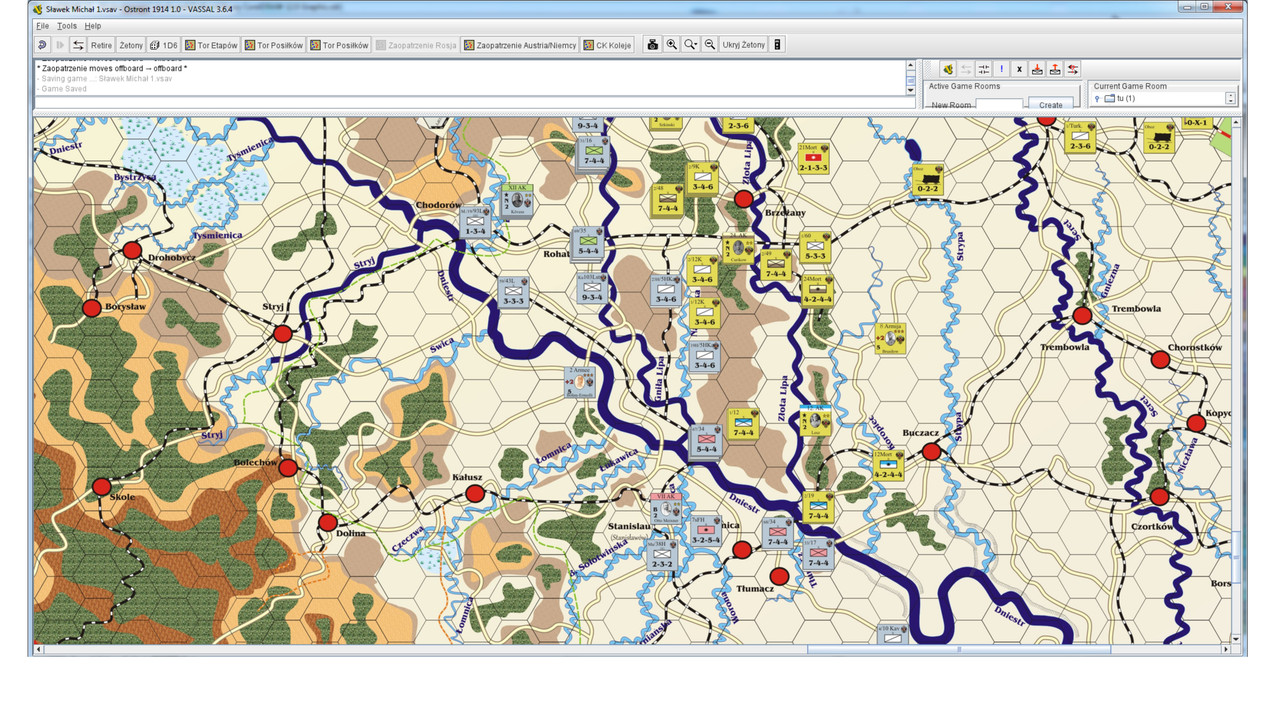Click the map scroll right arrow
Screen dimensions: 1280x718
pyautogui.click(x=1226, y=650)
